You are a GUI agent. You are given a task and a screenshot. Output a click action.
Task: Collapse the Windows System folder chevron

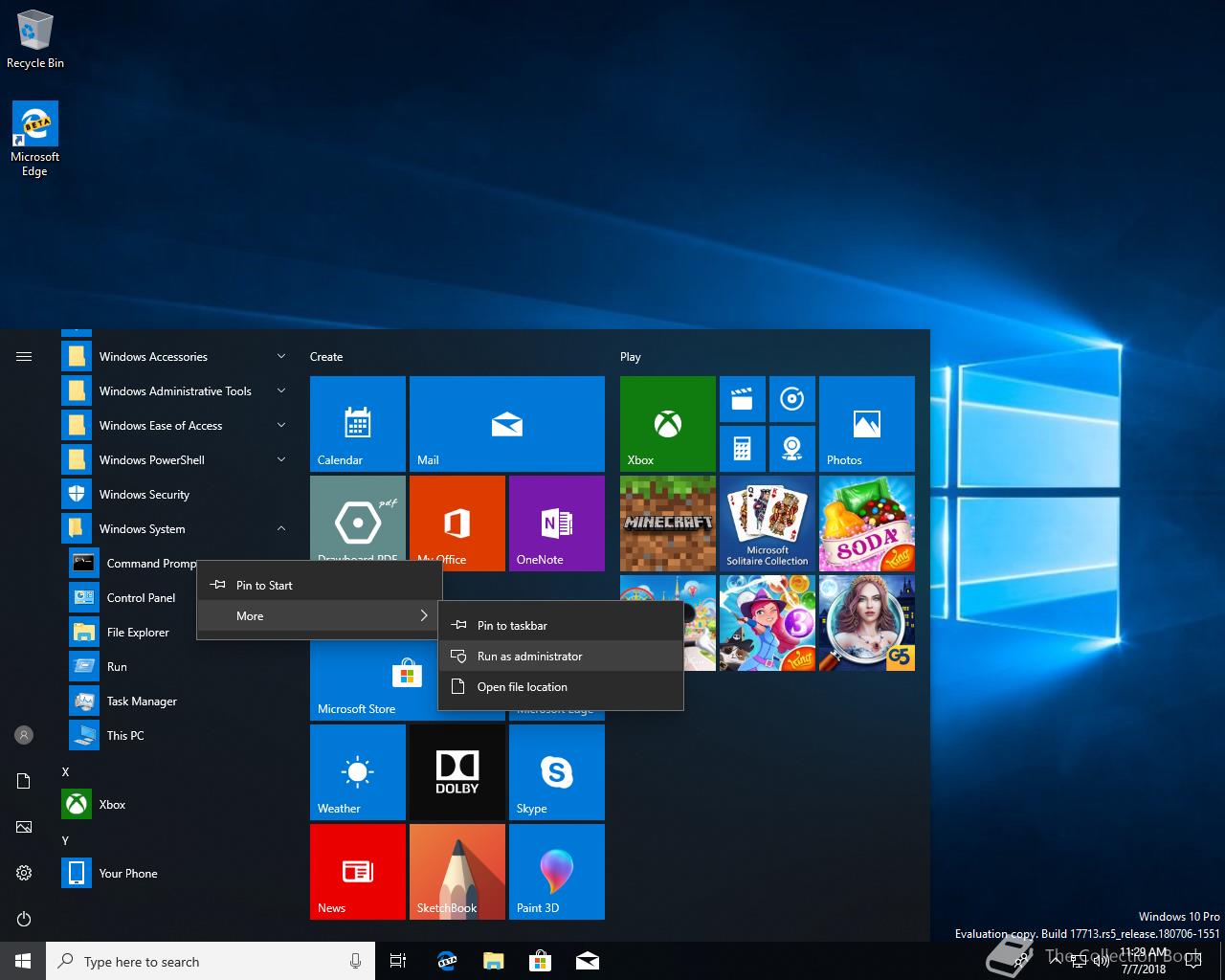pos(281,528)
